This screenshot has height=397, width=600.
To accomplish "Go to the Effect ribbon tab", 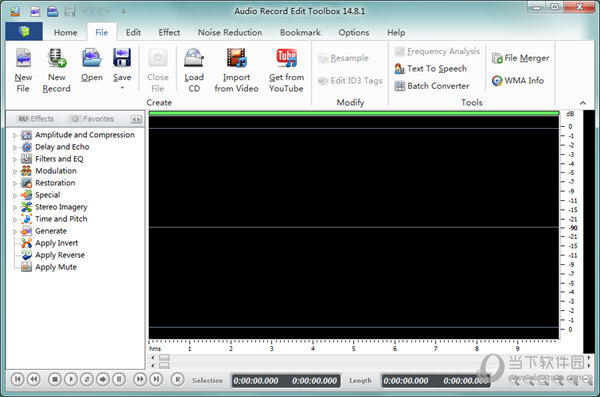I will [169, 33].
